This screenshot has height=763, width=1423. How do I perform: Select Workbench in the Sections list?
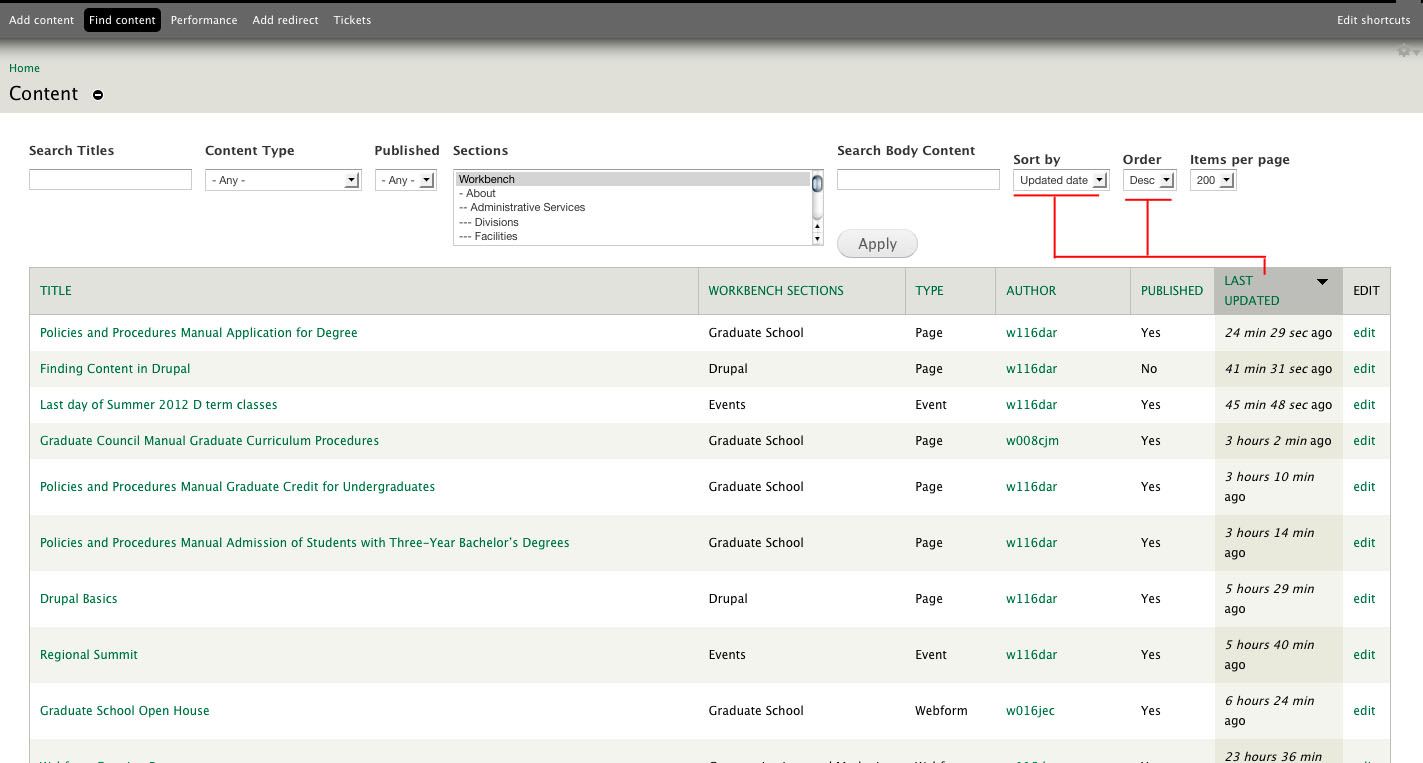click(487, 178)
